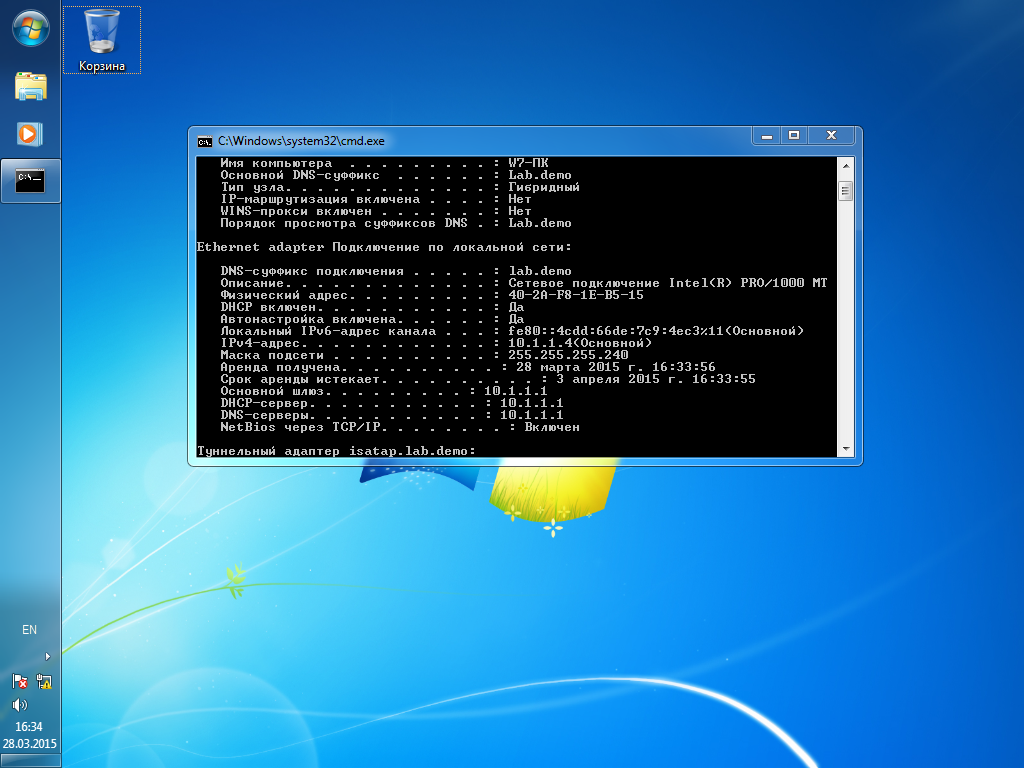Click the Ethernet adapter heading line
The height and width of the screenshot is (768, 1024).
pos(384,247)
